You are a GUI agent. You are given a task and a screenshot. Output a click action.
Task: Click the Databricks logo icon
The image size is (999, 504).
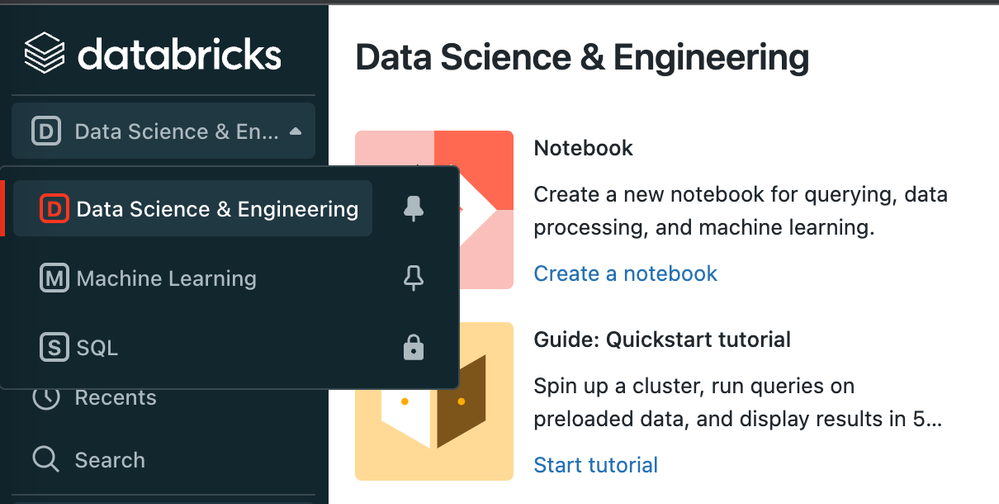pos(44,53)
